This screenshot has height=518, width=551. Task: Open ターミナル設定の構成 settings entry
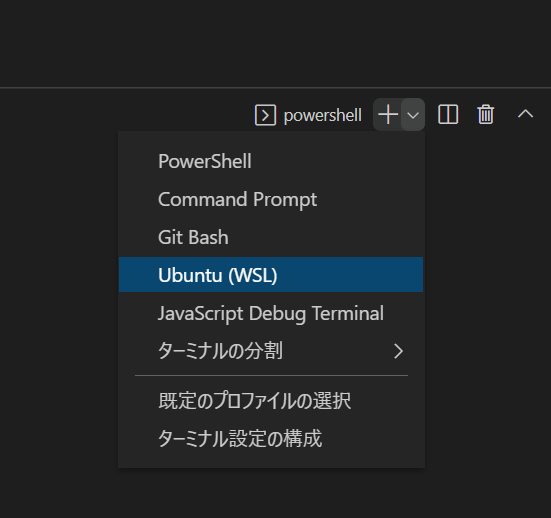pos(271,439)
